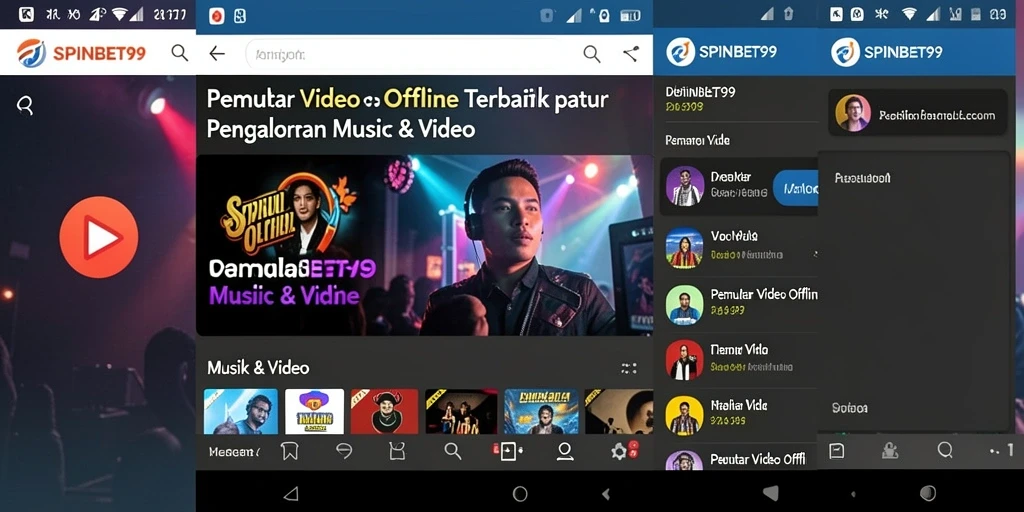Viewport: 1024px width, 512px height.
Task: Tap the blue landscape avatar beside Voolvtula
Action: 684,248
